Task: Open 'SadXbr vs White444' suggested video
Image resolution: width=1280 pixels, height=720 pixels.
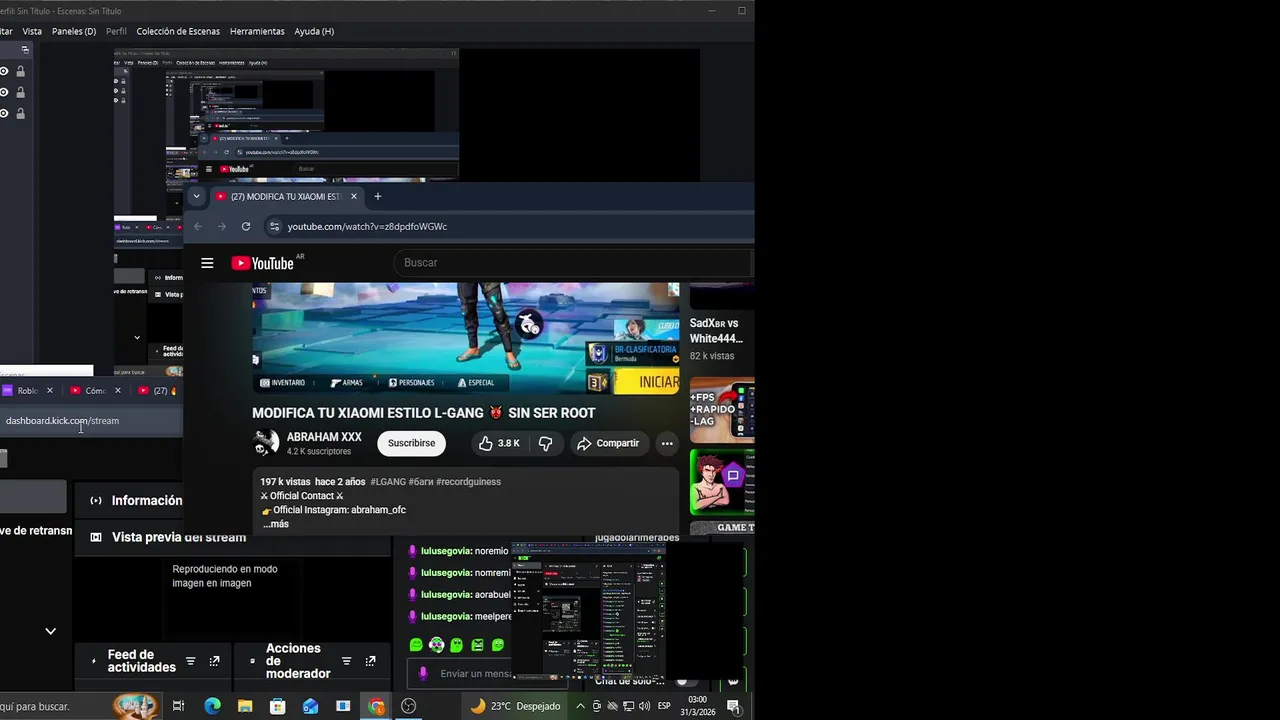Action: pos(716,331)
